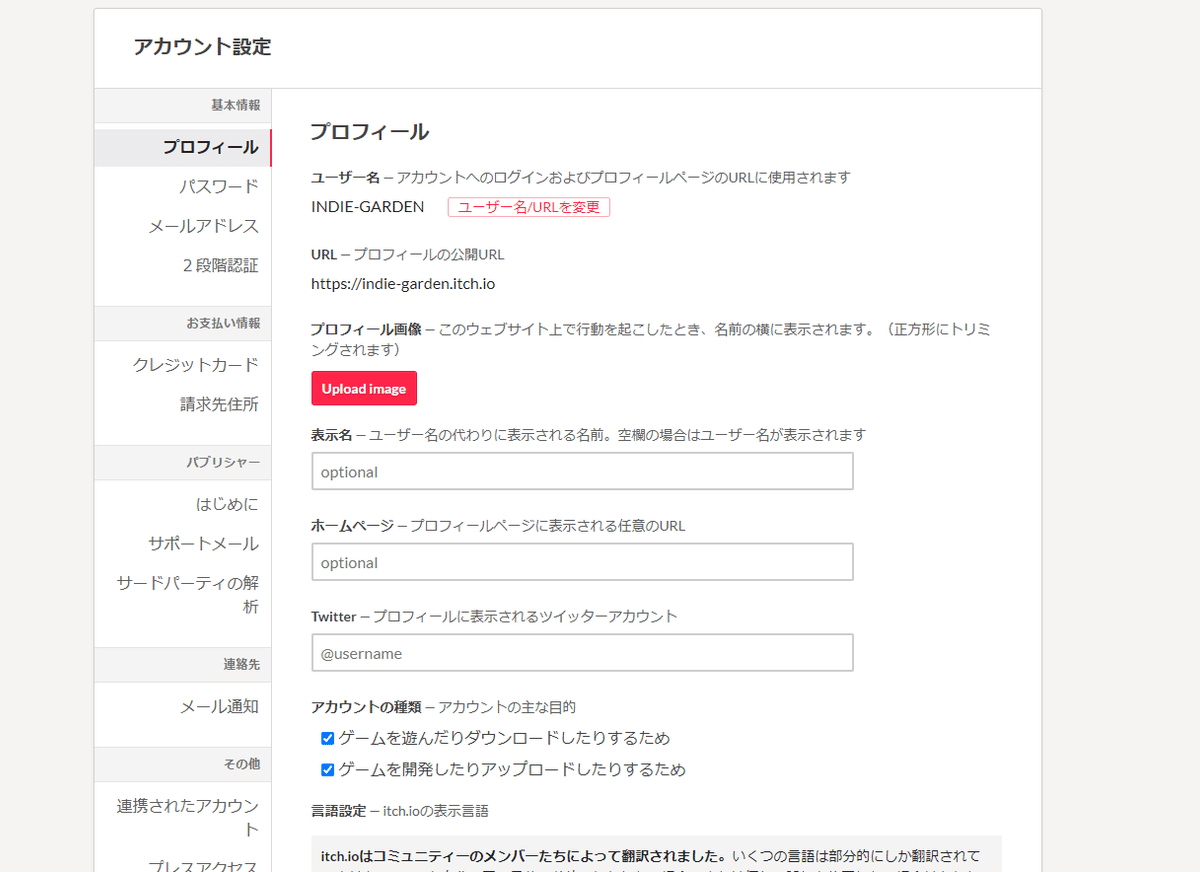Click the ホームページ URL input field
The height and width of the screenshot is (872, 1200).
[582, 562]
